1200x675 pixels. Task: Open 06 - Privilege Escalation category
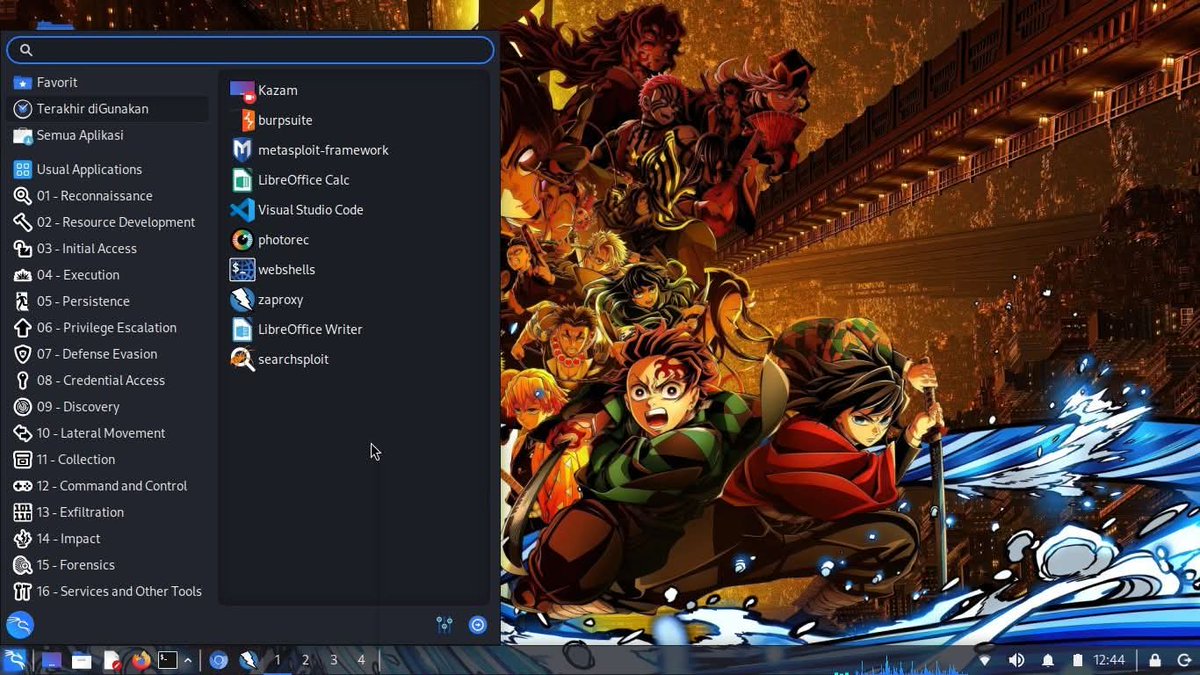point(109,327)
